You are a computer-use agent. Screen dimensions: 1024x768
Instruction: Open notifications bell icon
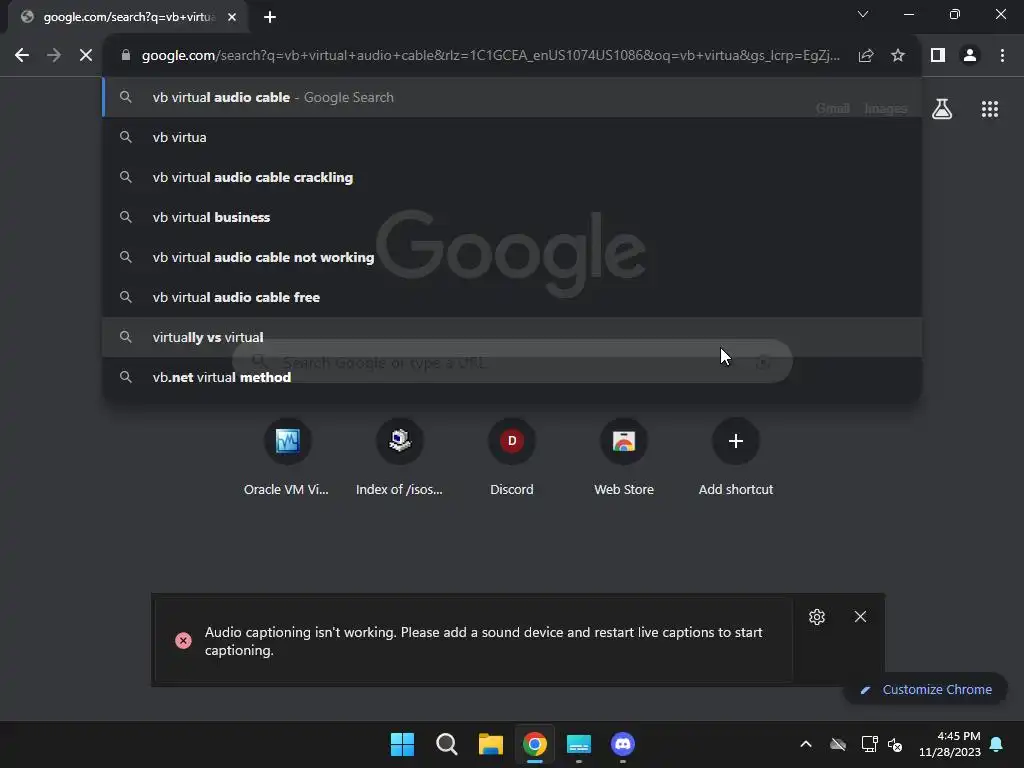tap(997, 744)
